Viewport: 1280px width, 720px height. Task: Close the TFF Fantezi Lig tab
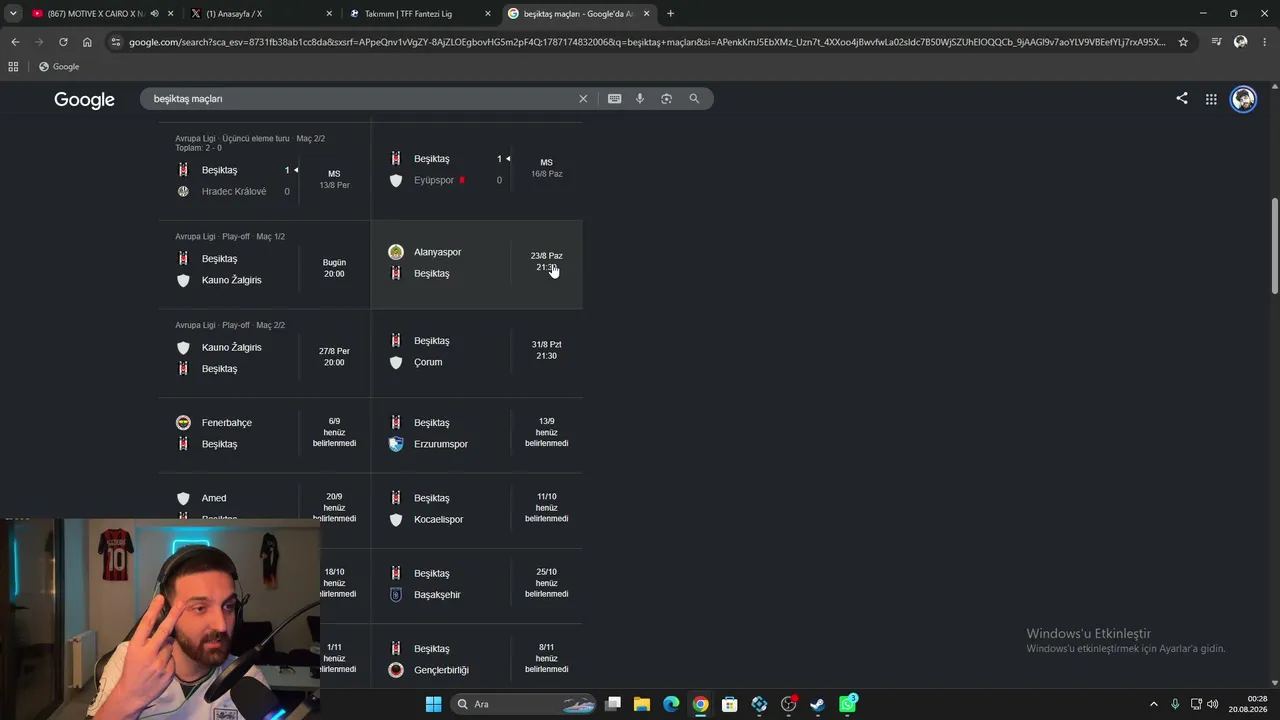pyautogui.click(x=488, y=14)
